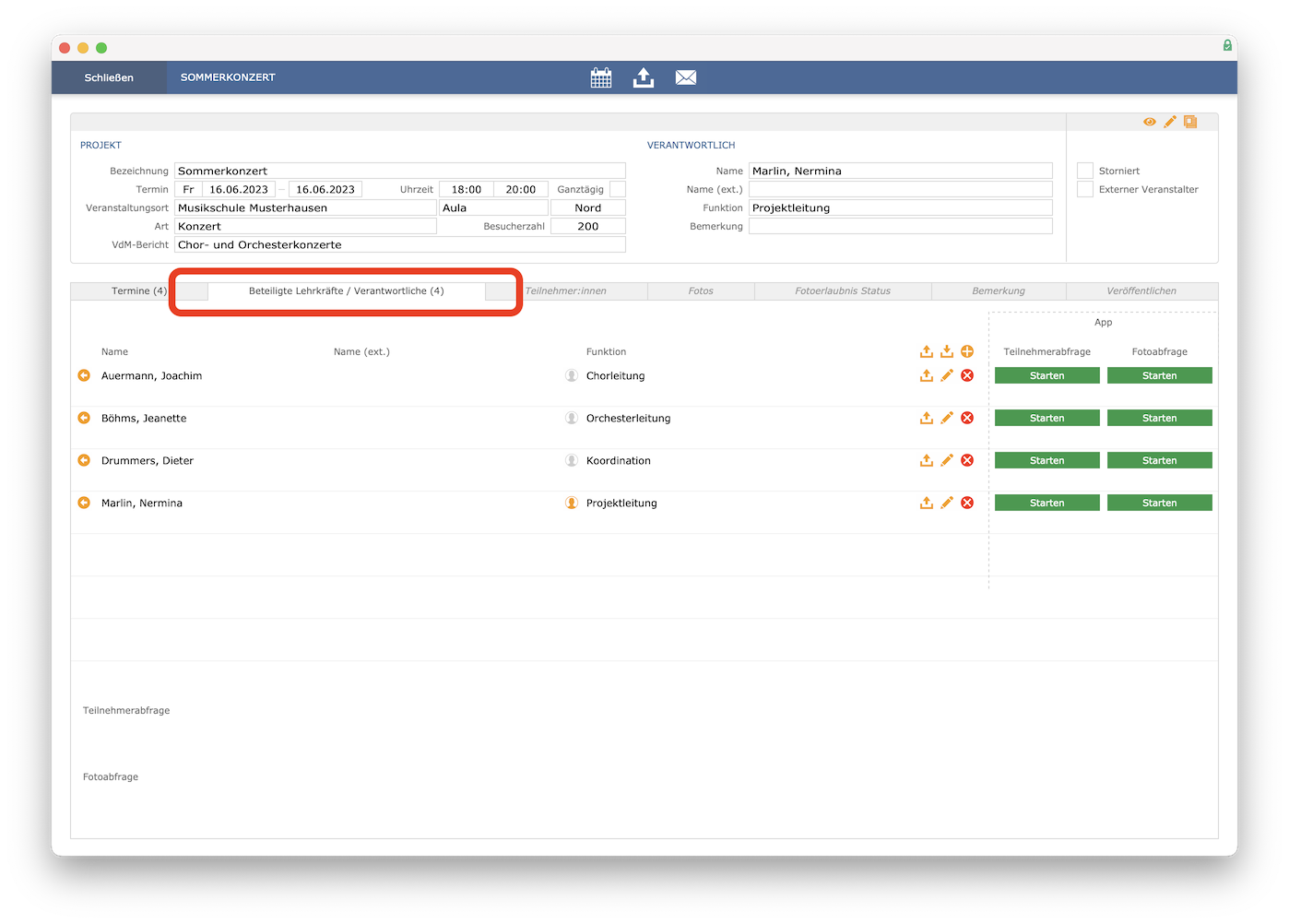Delete Auermann row with red X
The width and height of the screenshot is (1289, 924).
(x=967, y=375)
